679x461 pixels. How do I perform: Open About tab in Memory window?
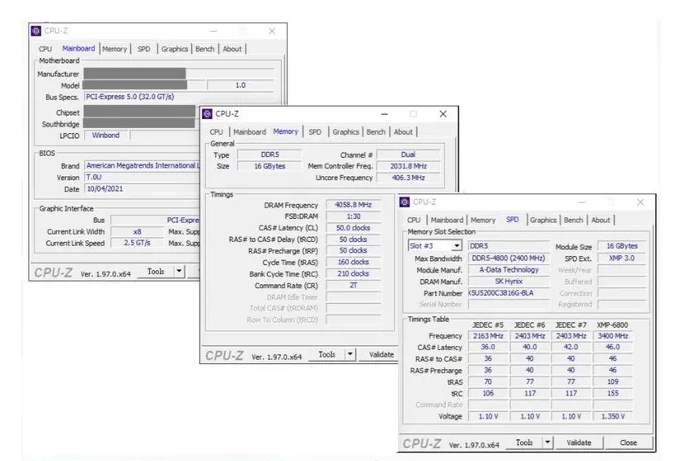[403, 132]
